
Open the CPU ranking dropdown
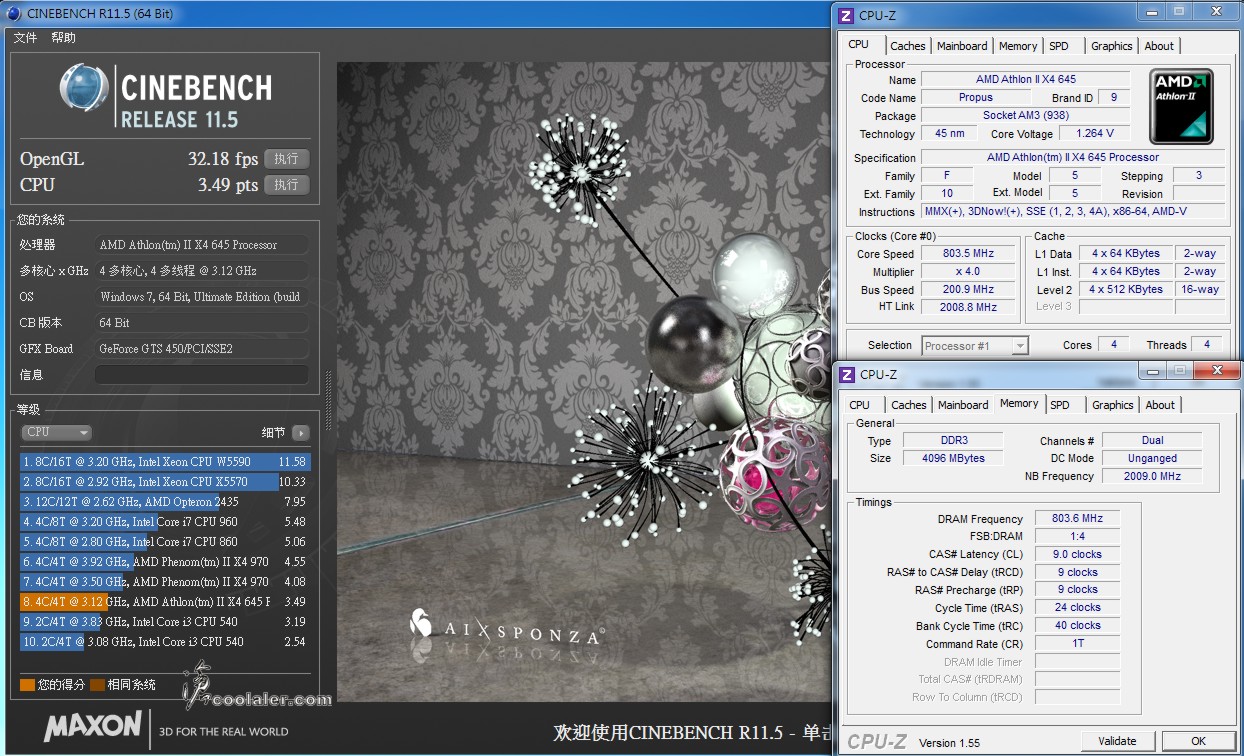point(56,433)
